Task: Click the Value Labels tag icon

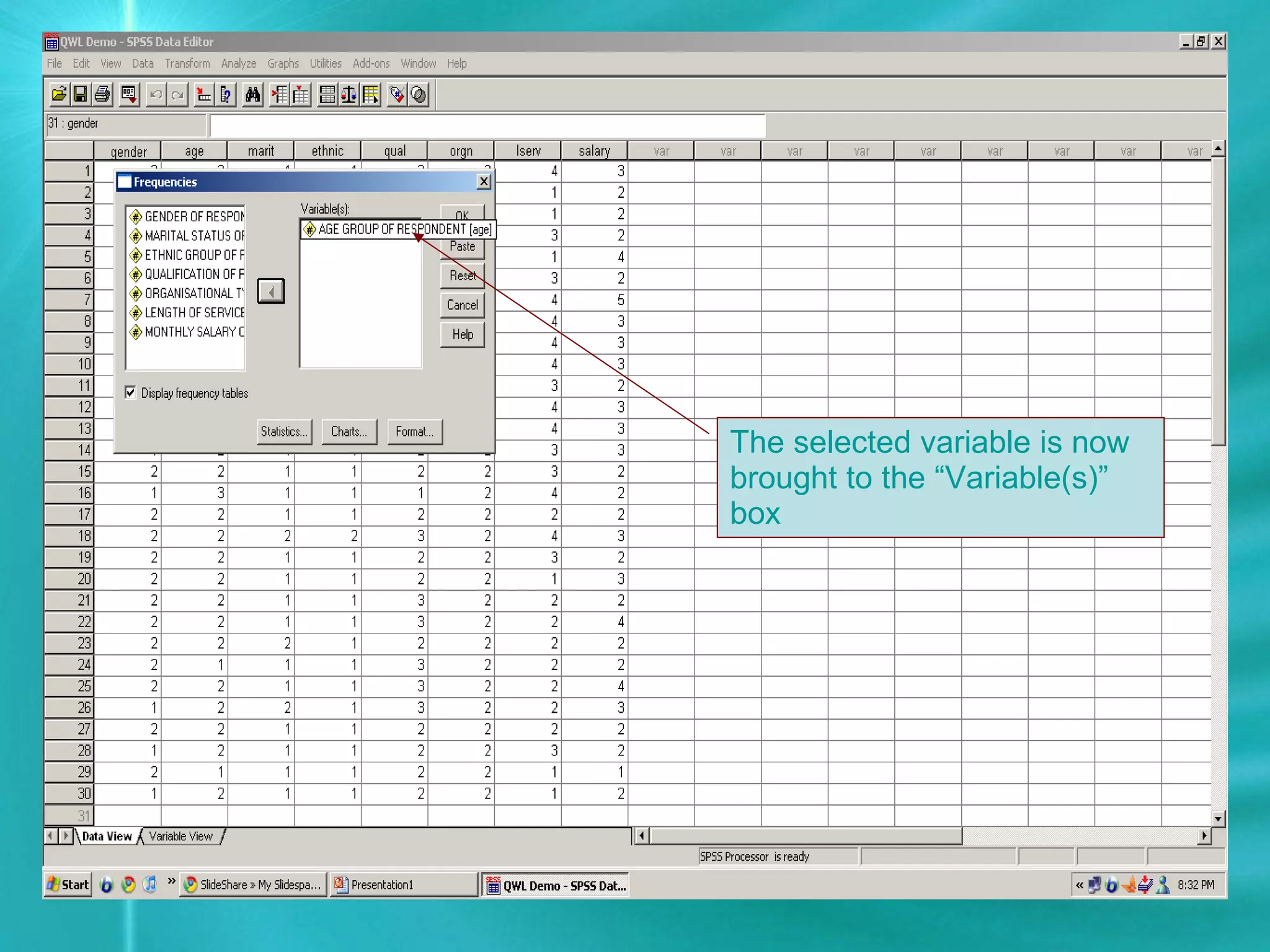Action: [397, 95]
